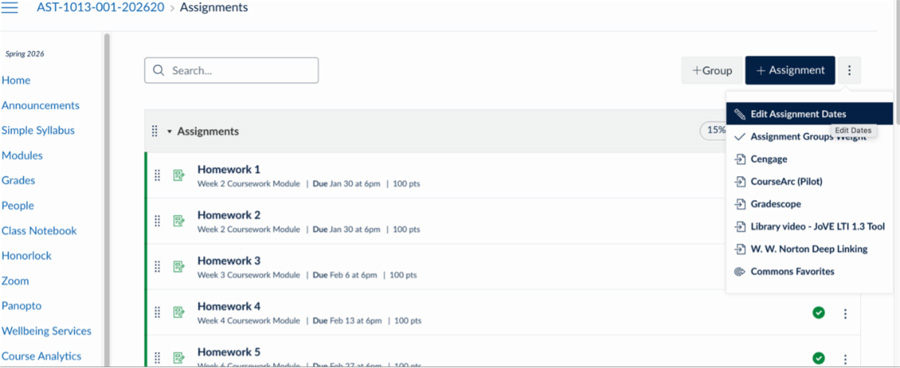Click the Homework 2 drag handle

coord(157,221)
